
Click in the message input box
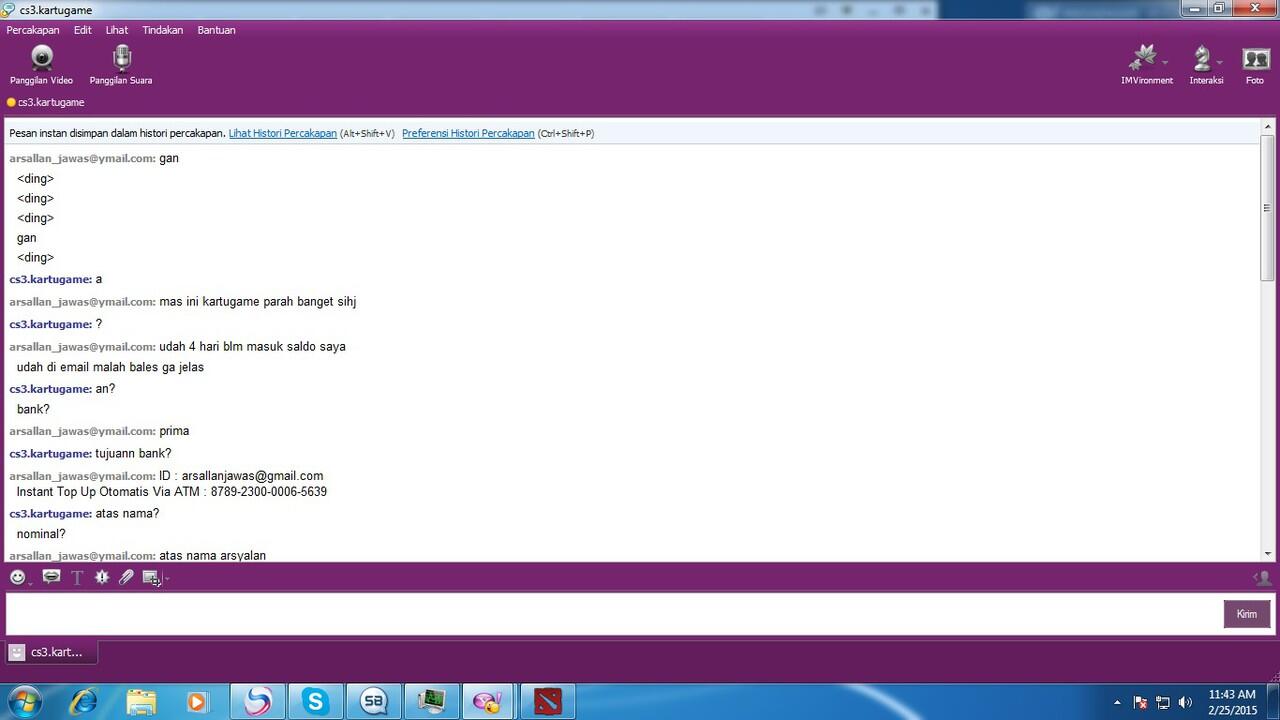(614, 614)
